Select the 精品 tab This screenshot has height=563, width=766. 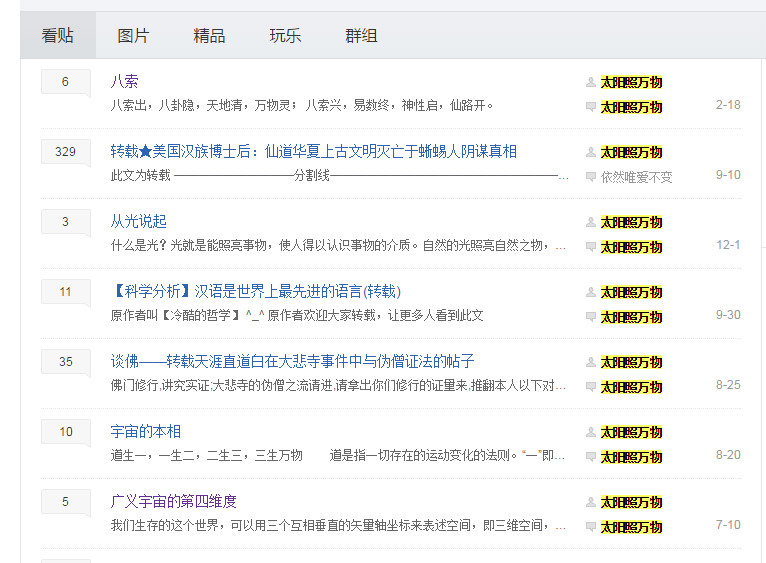click(209, 35)
